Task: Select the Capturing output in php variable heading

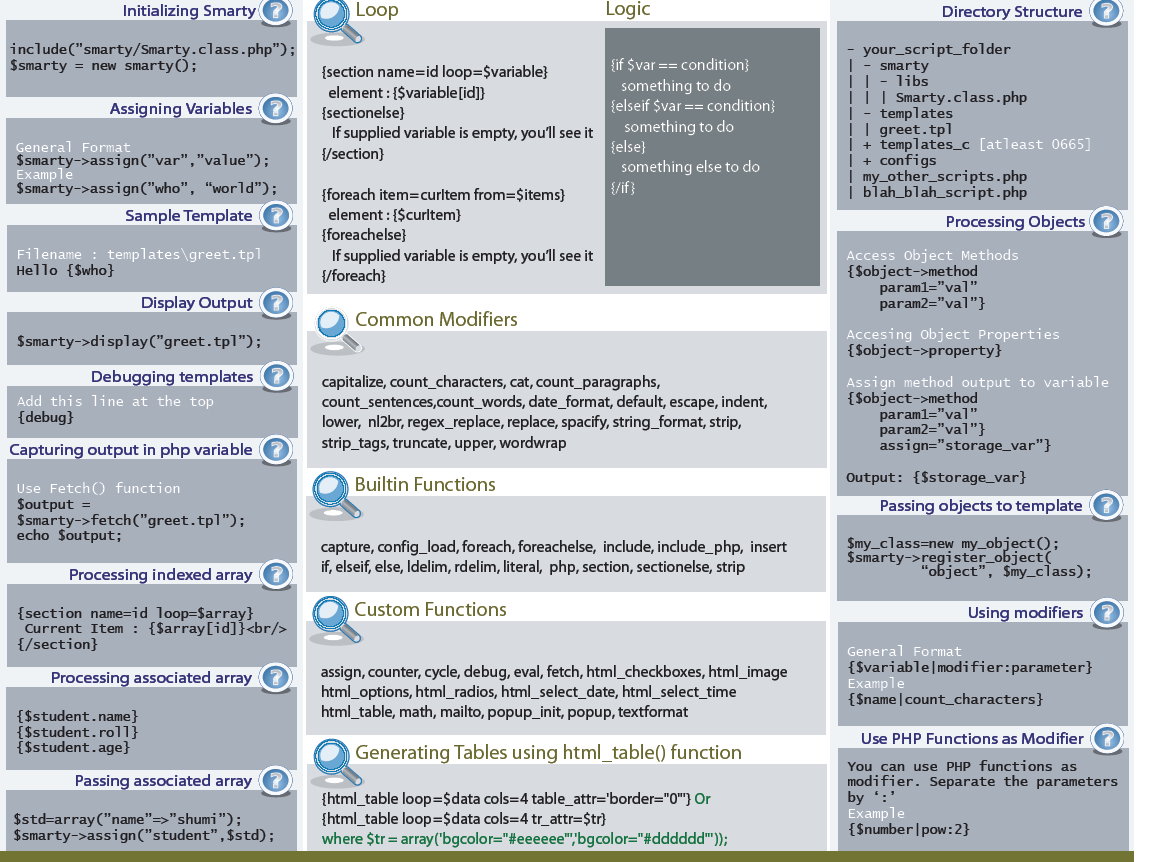Action: [131, 450]
